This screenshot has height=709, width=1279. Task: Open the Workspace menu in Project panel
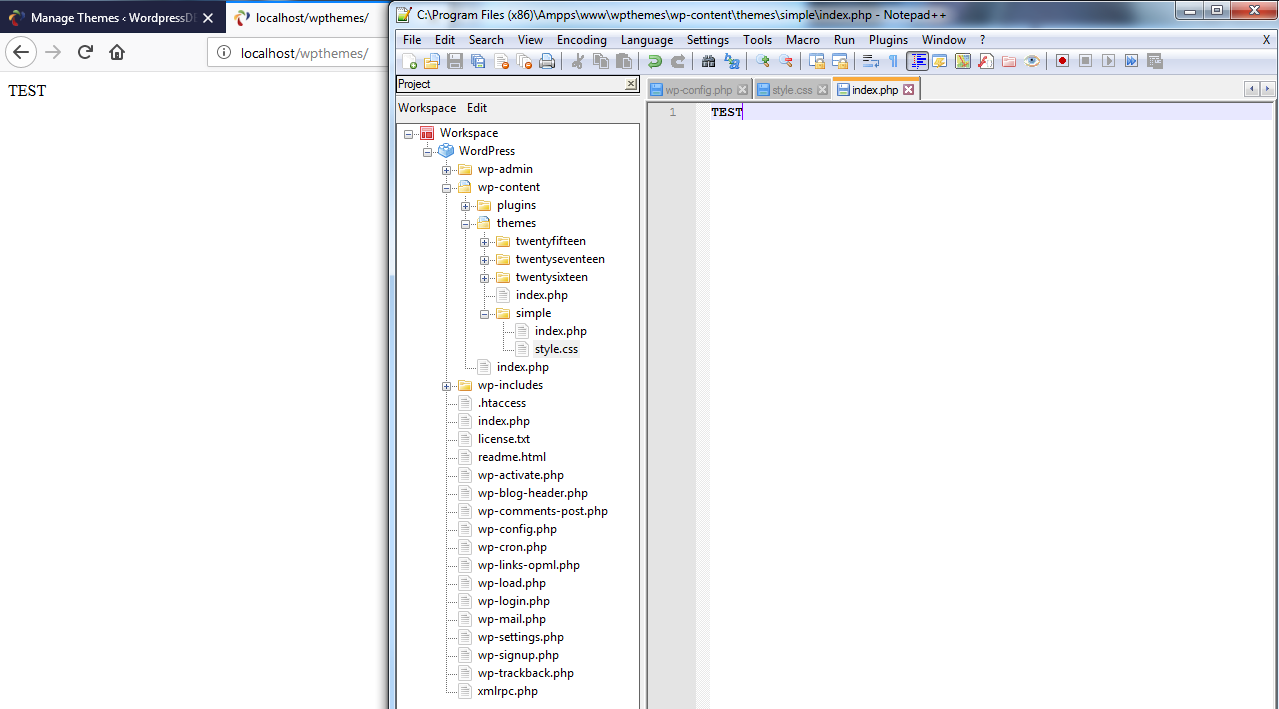pos(427,108)
